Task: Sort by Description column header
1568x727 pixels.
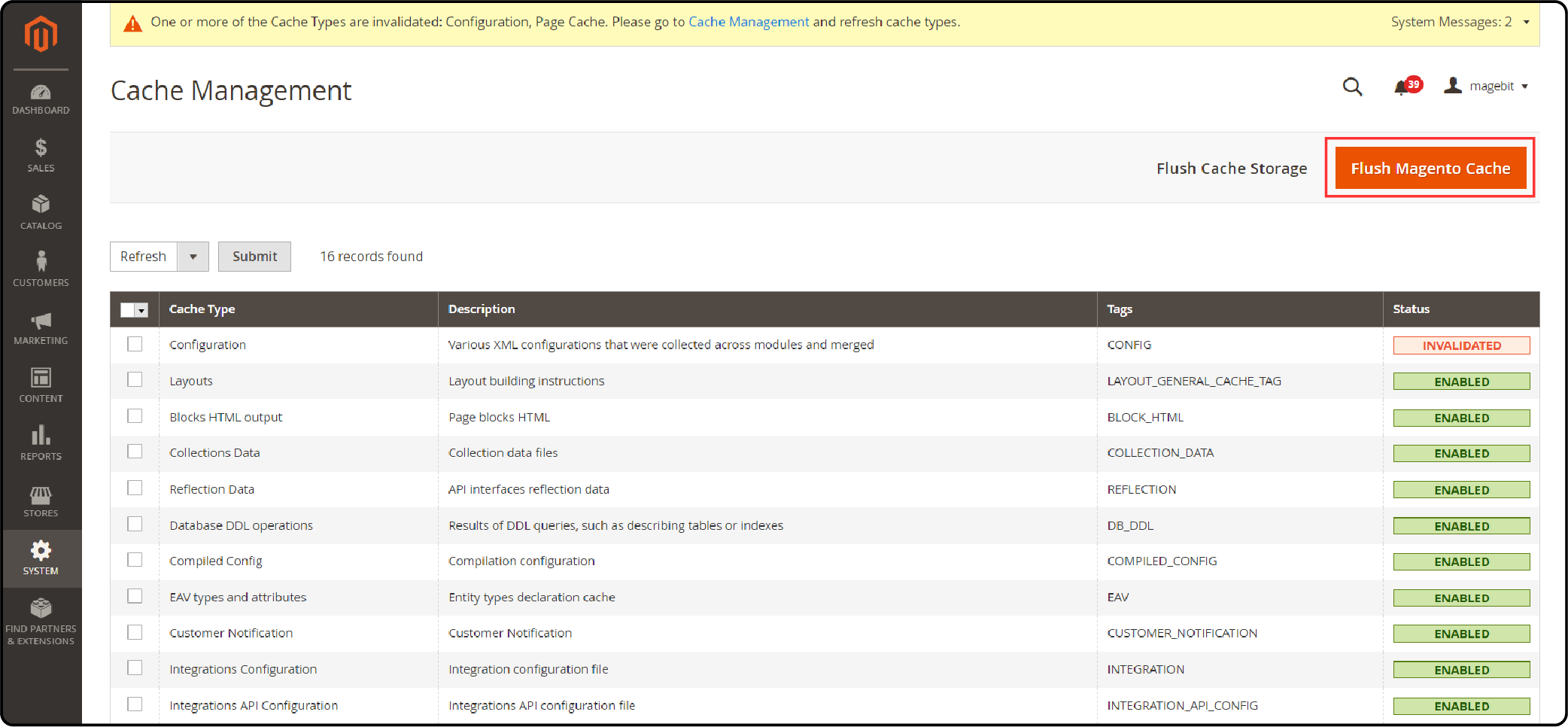Action: (x=482, y=309)
